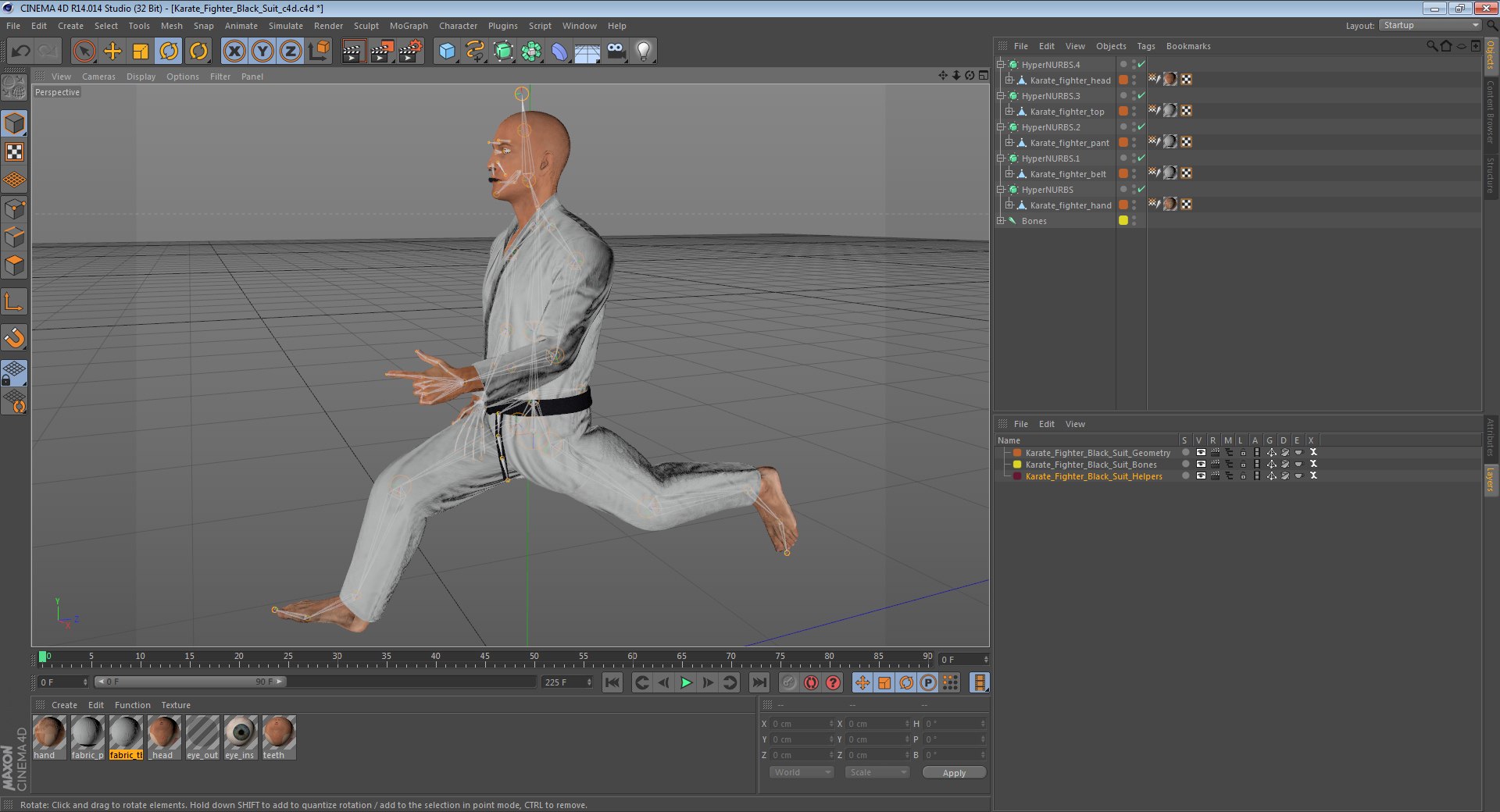This screenshot has width=1500, height=812.
Task: Collapse the HyperNURBS.3 tree node
Action: (x=1000, y=95)
